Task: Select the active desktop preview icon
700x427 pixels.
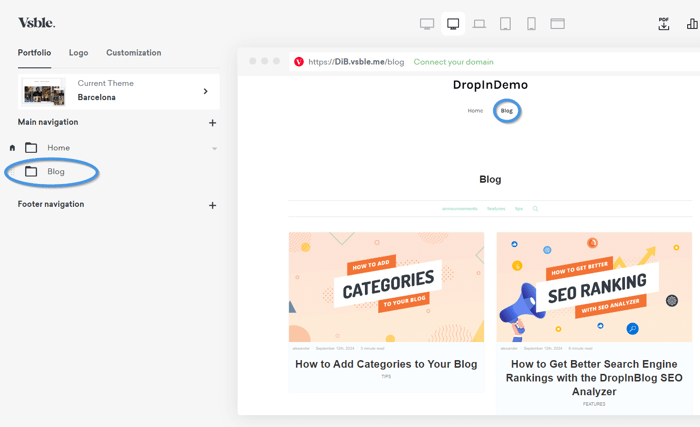Action: (x=453, y=24)
